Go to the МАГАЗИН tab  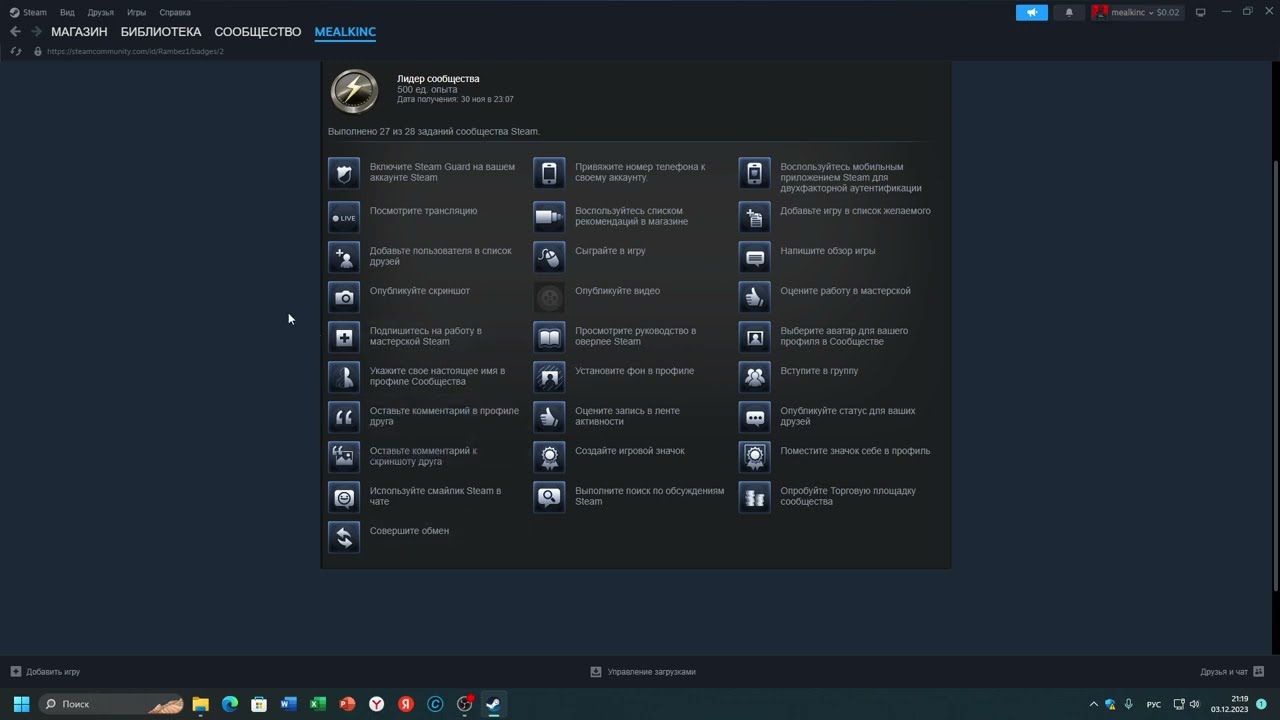(79, 32)
